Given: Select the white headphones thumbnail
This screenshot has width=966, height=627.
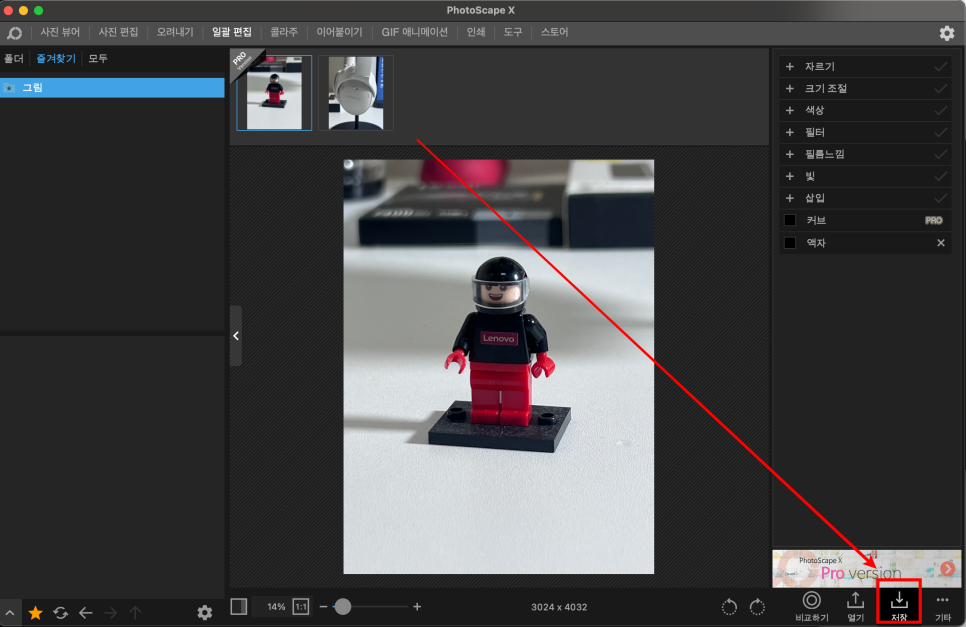Looking at the screenshot, I should point(356,93).
